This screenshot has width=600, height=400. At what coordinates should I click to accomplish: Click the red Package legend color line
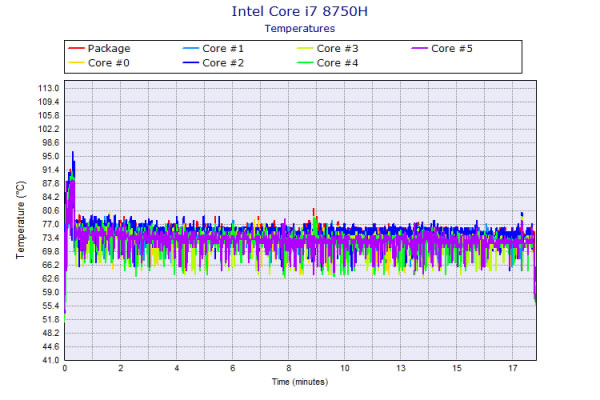point(76,49)
